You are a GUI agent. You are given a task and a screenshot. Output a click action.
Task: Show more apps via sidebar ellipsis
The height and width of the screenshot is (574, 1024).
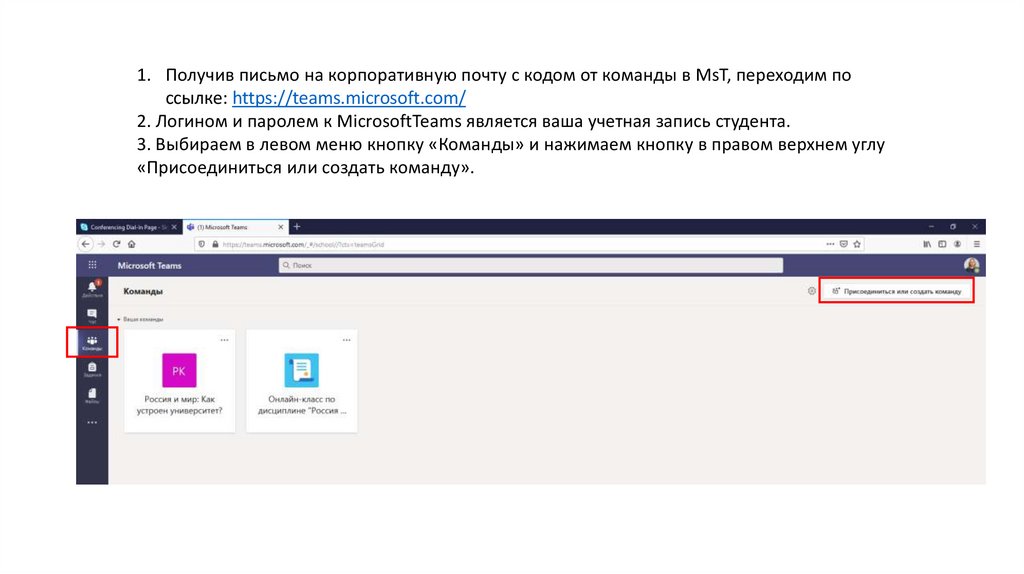pos(92,423)
